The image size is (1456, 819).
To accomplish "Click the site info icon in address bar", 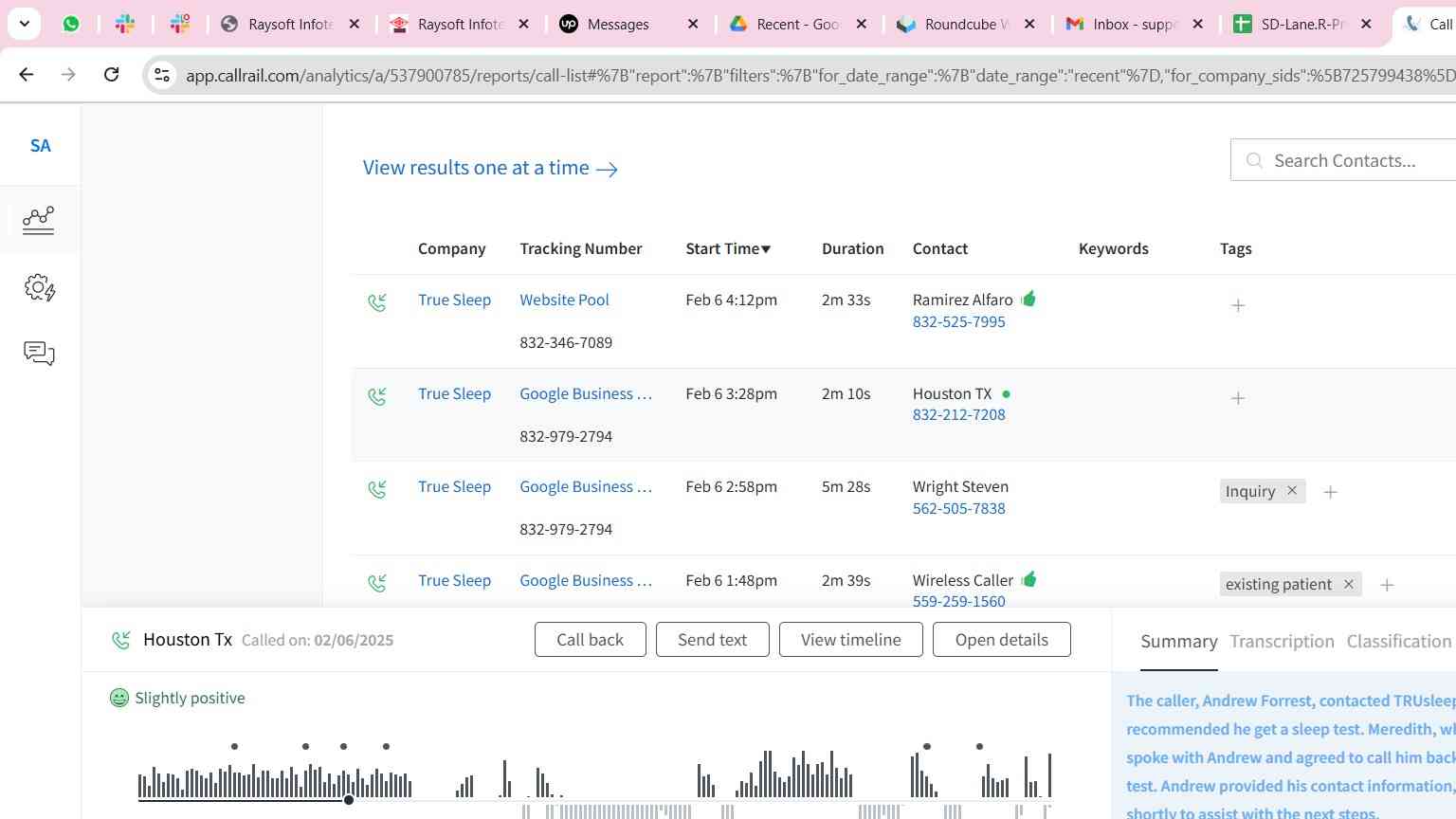I will pos(162,75).
